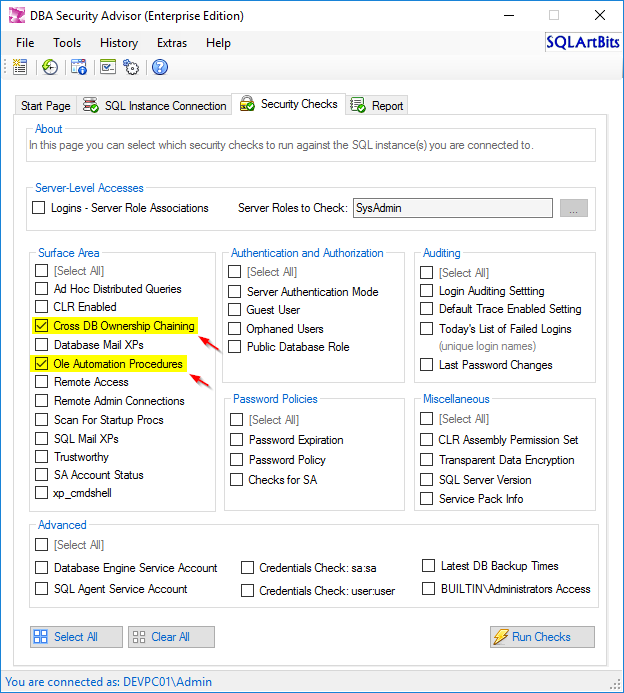Click the SQLArtBits logo

(x=582, y=42)
